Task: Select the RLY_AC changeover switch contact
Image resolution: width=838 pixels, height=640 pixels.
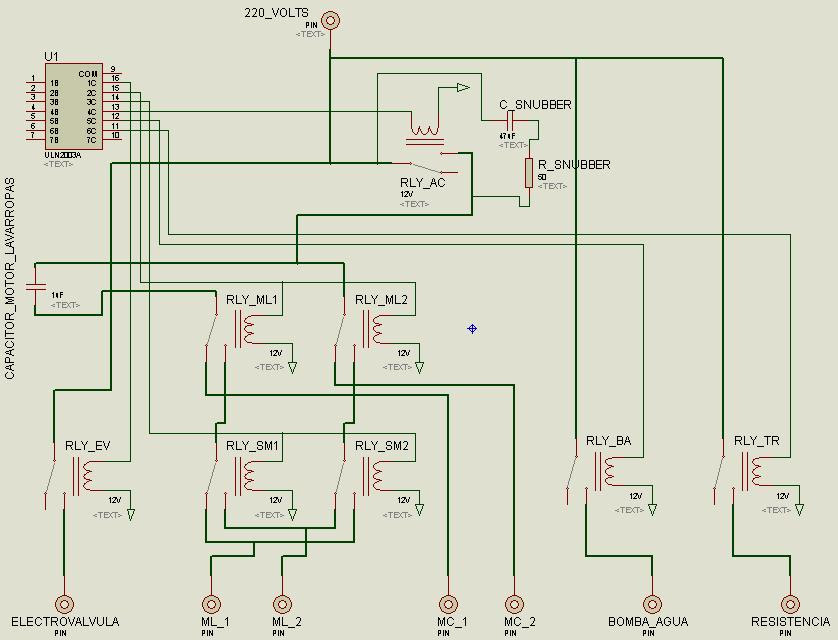Action: (x=425, y=163)
